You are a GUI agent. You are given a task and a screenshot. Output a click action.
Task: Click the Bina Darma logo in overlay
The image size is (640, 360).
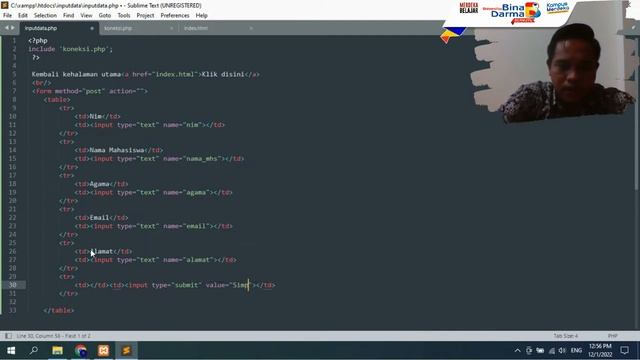(513, 12)
